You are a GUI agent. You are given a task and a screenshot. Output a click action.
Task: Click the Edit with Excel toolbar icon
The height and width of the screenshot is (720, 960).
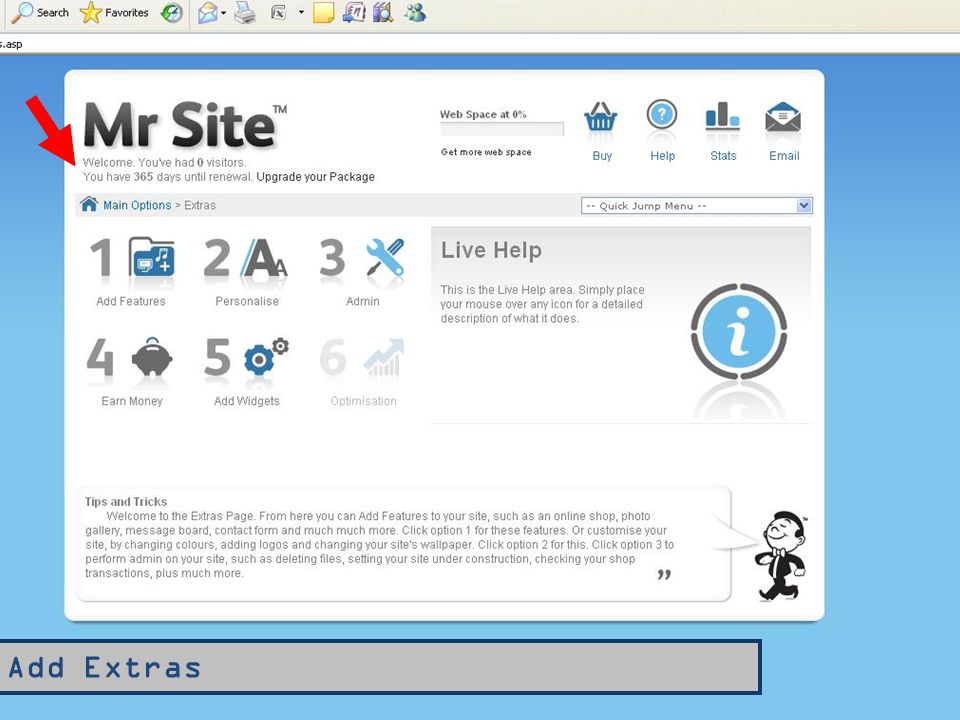(x=279, y=13)
